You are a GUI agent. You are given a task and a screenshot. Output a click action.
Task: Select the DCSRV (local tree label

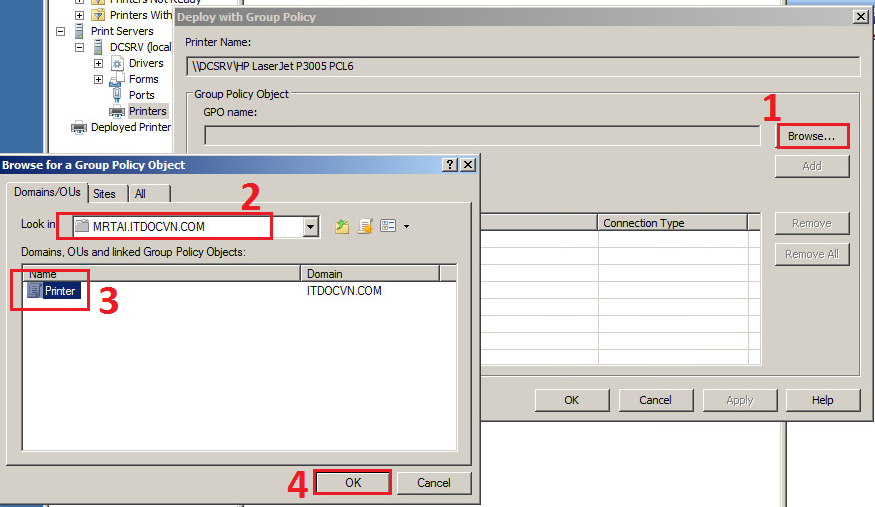point(141,47)
